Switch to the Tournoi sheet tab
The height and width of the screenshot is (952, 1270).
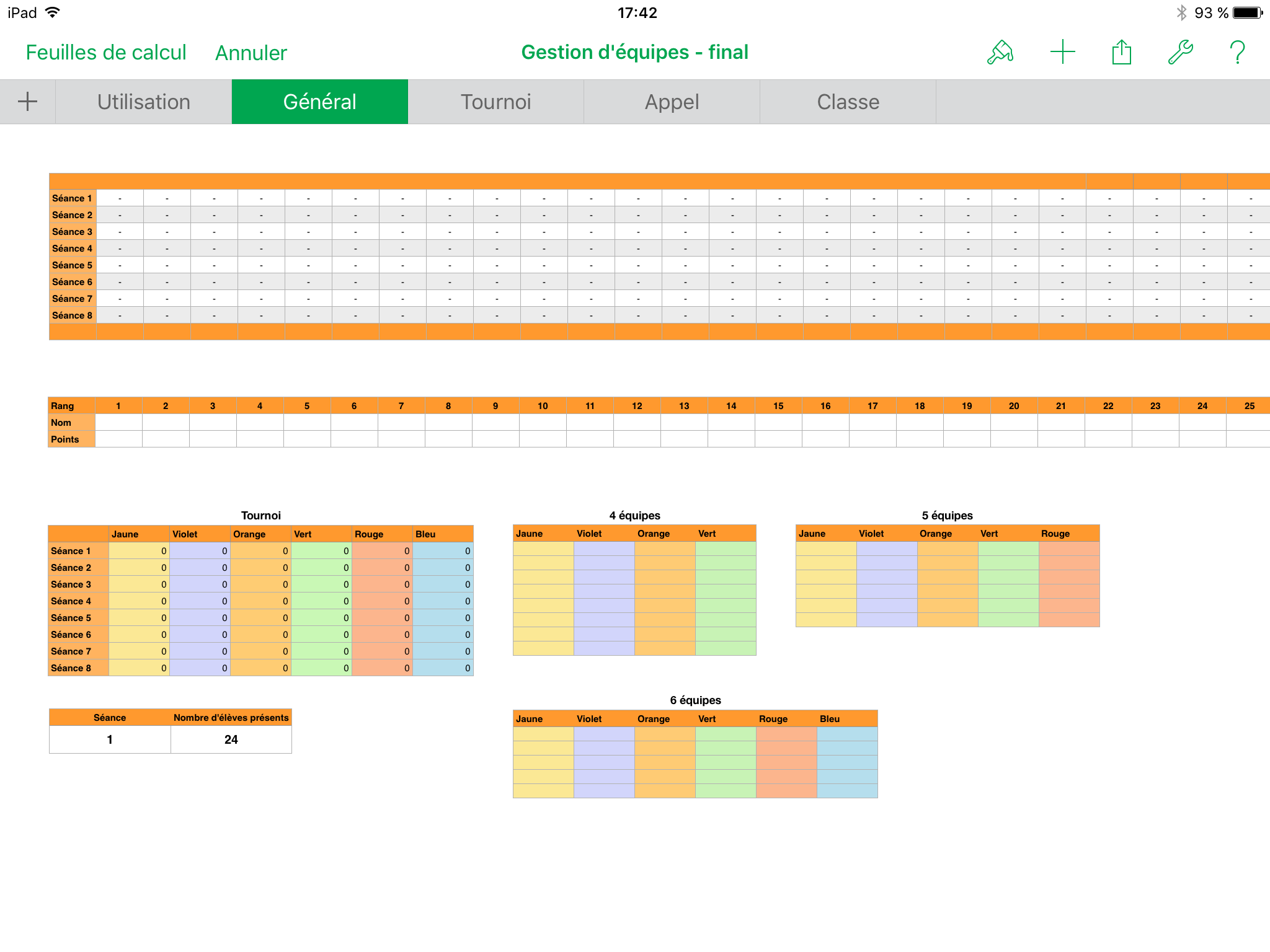pos(495,102)
